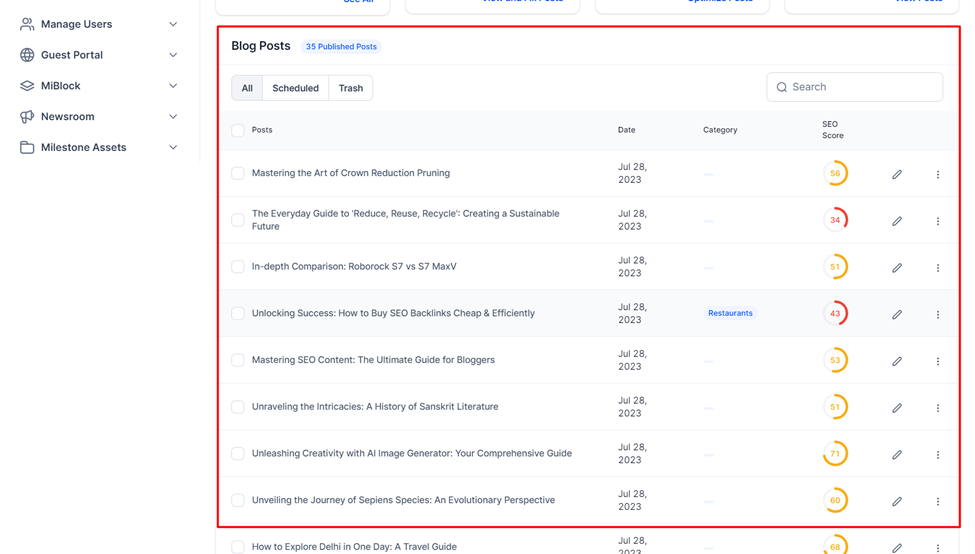Click the Milestone Assets folder icon
Viewport: 975px width, 554px height.
[x=27, y=147]
